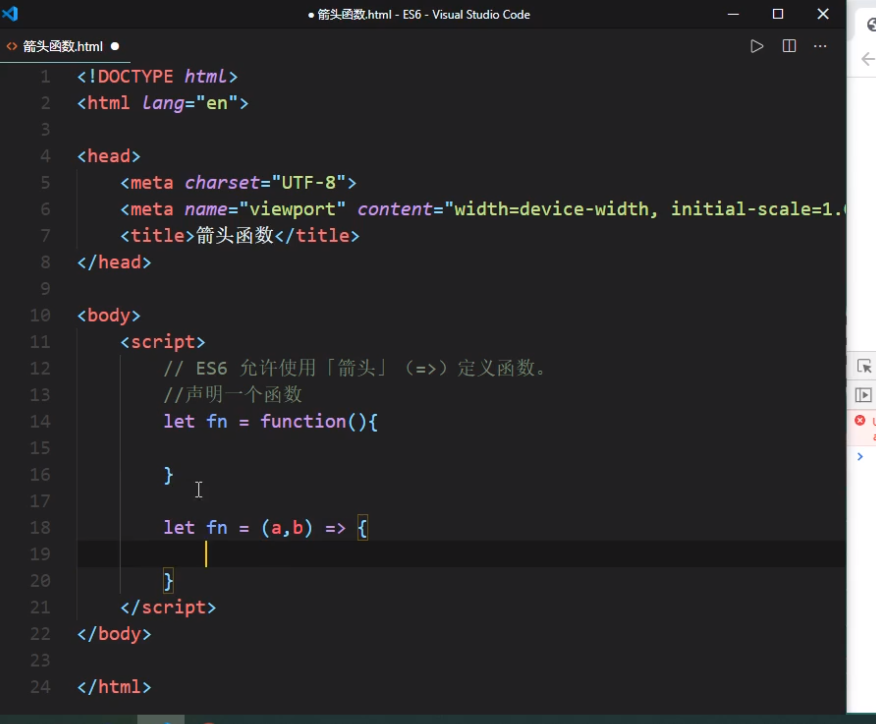
Task: Click the highlighted closing brace on line 20
Action: pos(168,581)
